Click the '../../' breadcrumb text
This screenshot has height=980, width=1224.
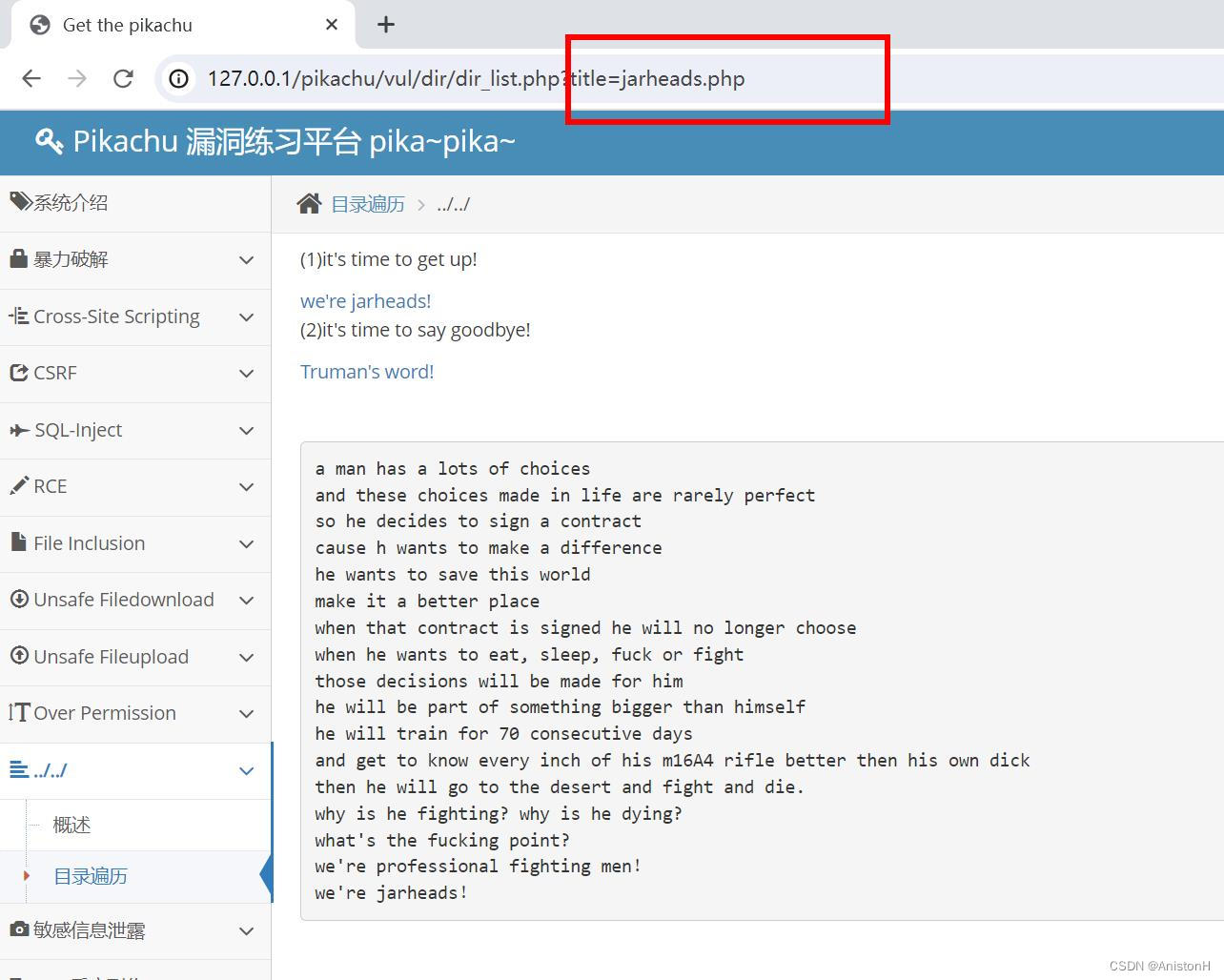tap(453, 204)
